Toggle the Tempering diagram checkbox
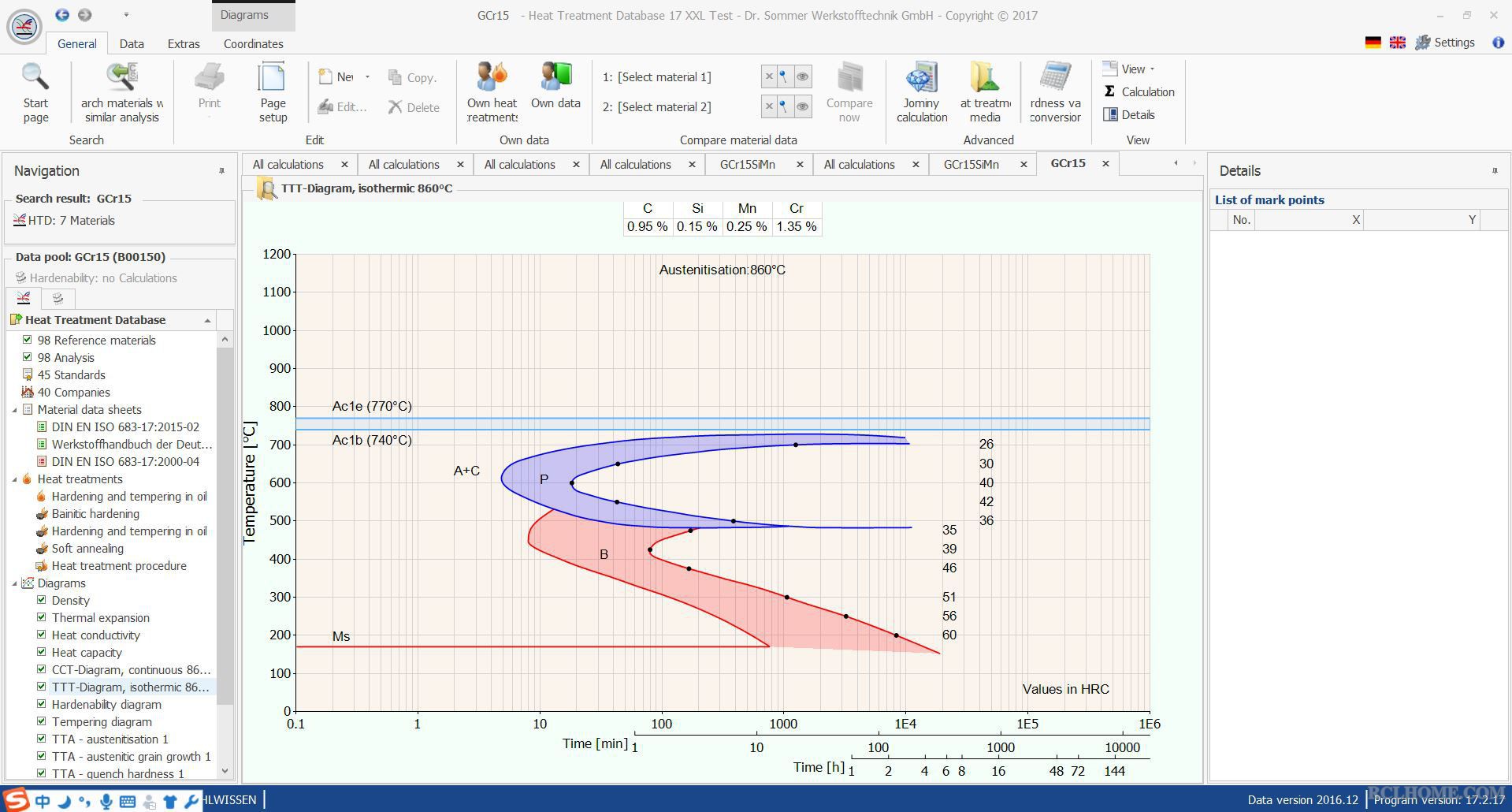The width and height of the screenshot is (1512, 812). click(x=42, y=721)
